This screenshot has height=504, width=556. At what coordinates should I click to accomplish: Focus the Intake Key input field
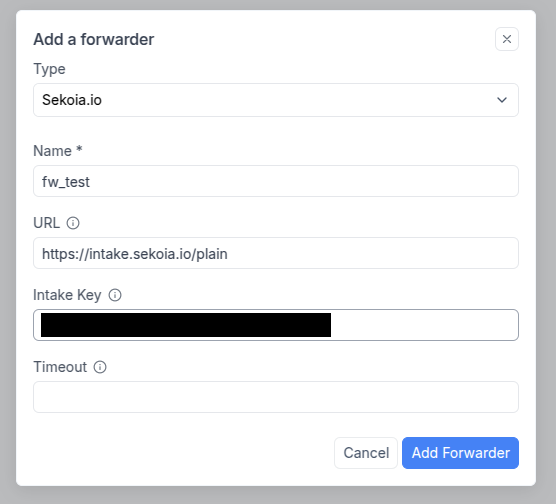click(x=276, y=325)
